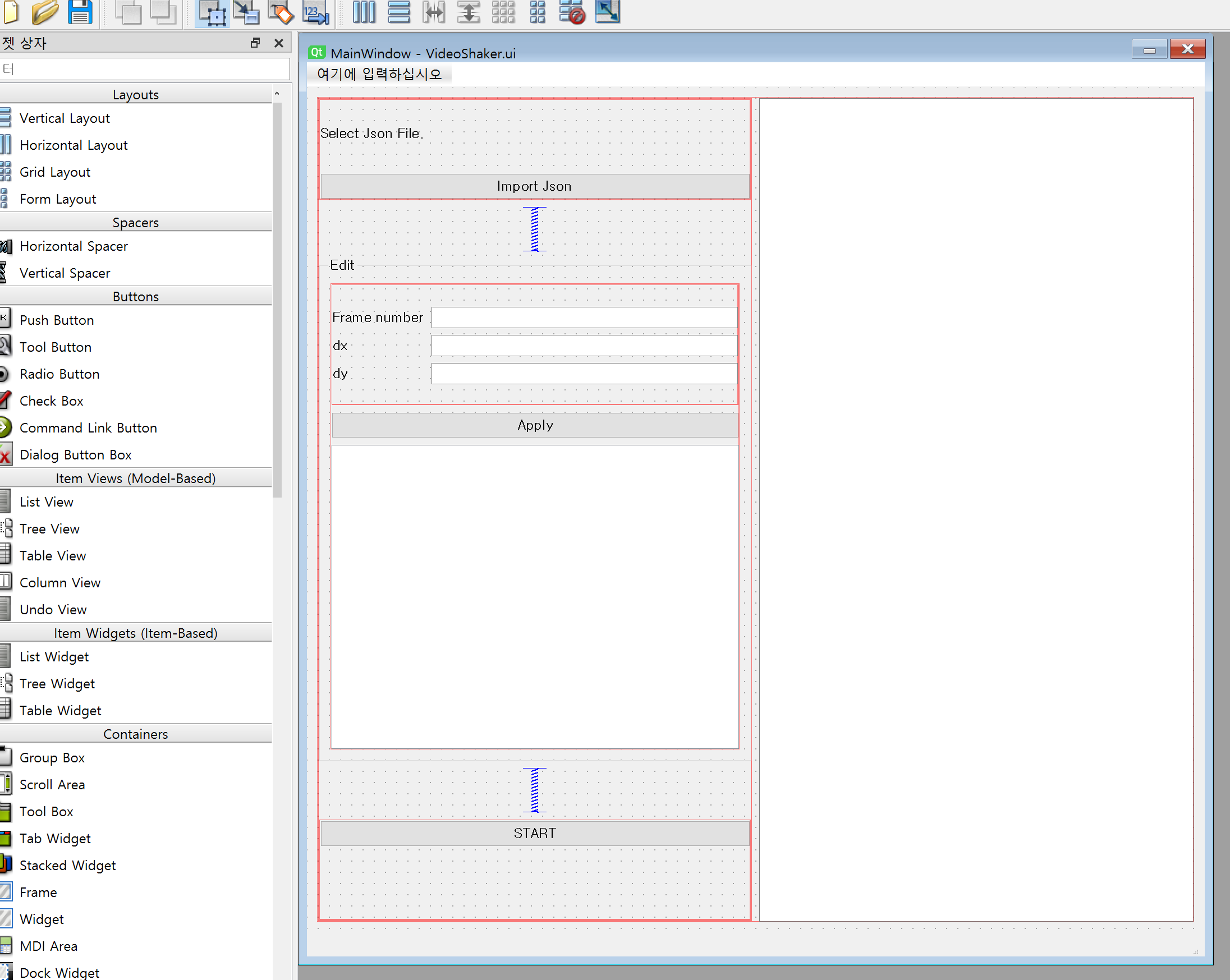Viewport: 1230px width, 980px height.
Task: Select Radio Button in widget box
Action: click(x=59, y=374)
